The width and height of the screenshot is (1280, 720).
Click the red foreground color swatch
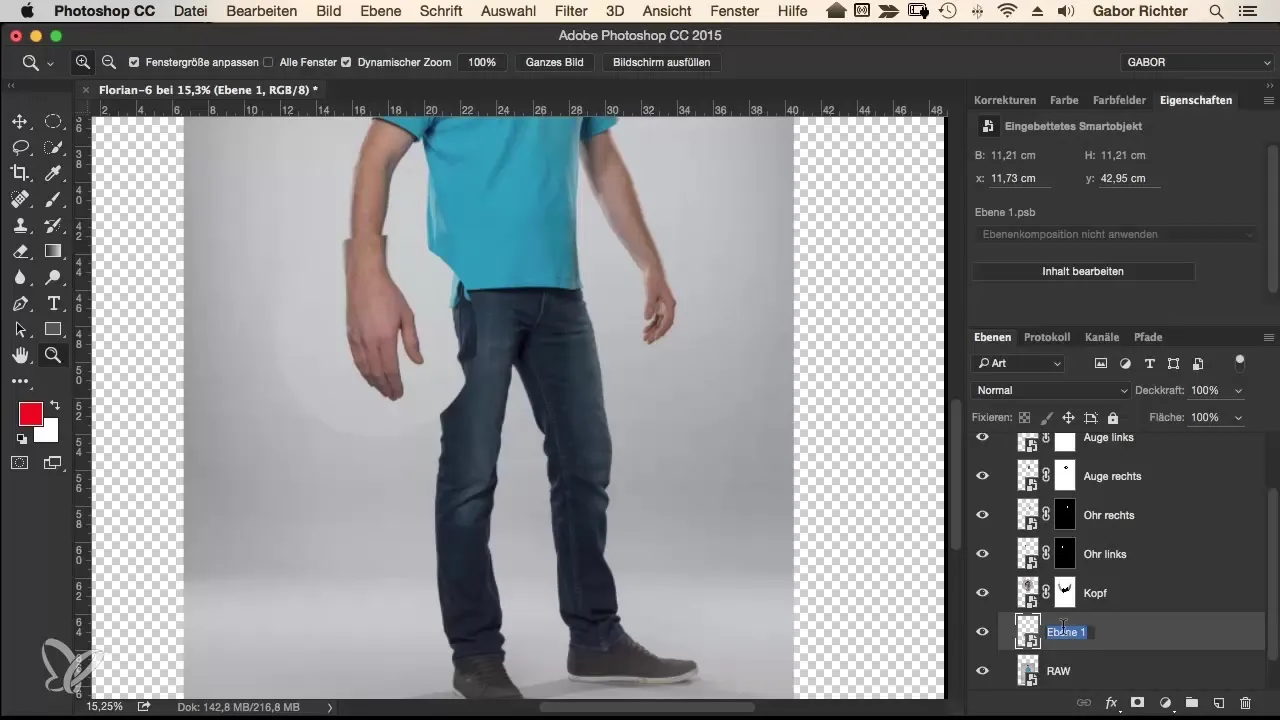[x=30, y=413]
